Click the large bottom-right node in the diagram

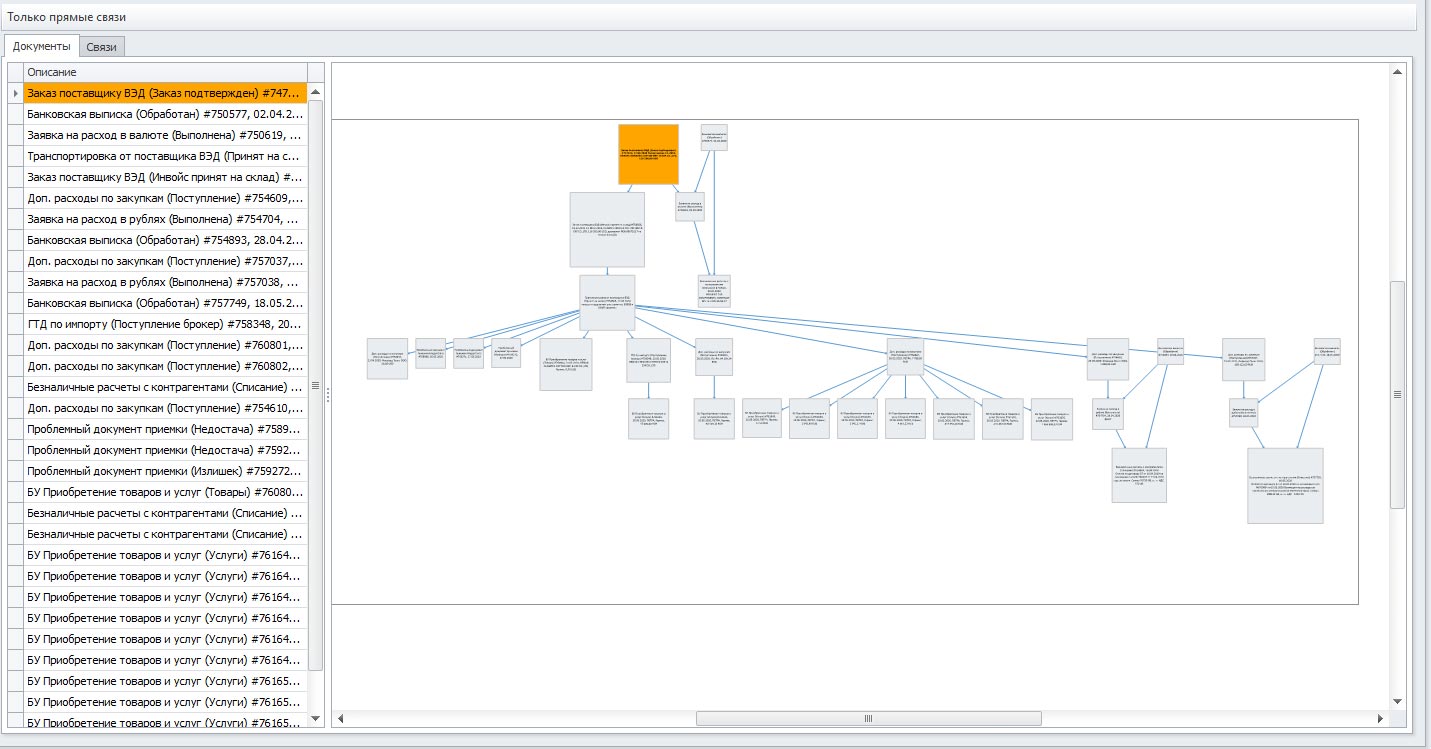(1285, 485)
